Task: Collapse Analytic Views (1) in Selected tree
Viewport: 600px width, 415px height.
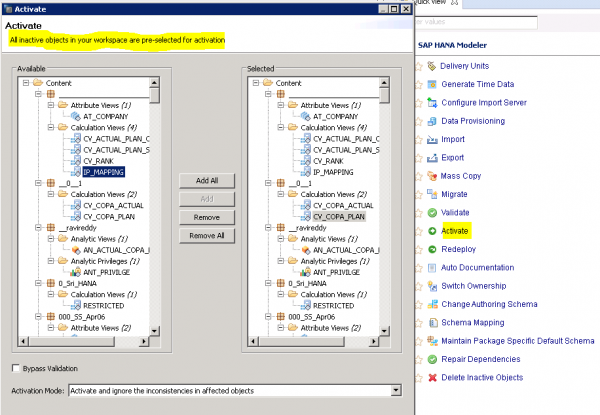Action: point(281,239)
